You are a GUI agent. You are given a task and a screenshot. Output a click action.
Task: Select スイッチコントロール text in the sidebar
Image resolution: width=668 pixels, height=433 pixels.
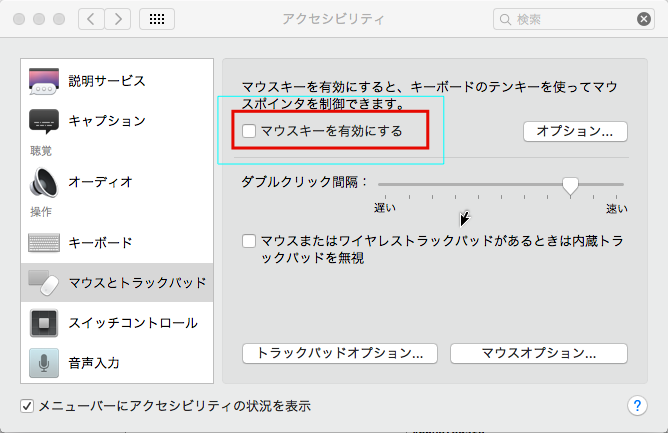click(133, 323)
